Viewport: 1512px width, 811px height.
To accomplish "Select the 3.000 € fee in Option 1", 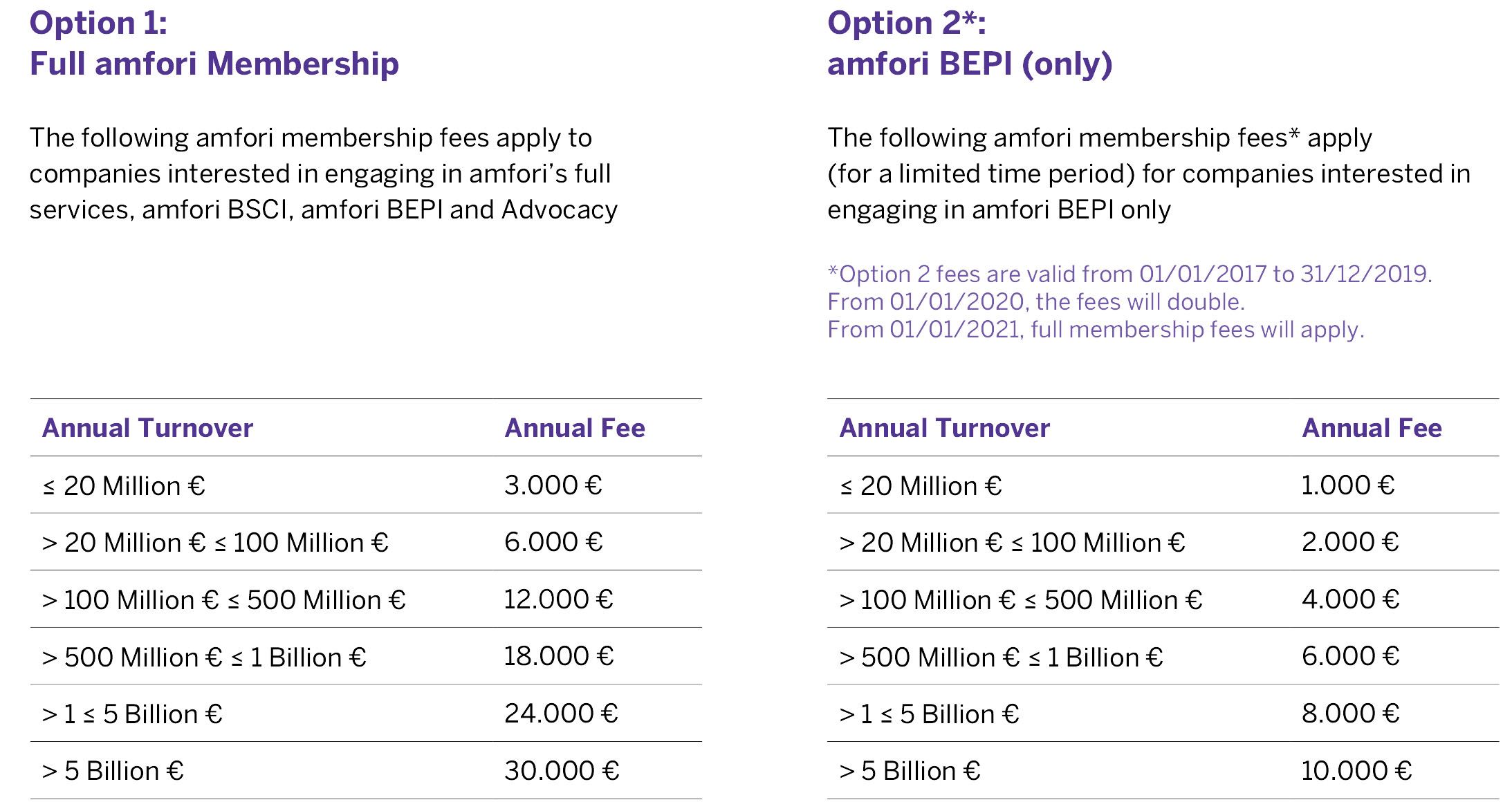I will click(553, 485).
